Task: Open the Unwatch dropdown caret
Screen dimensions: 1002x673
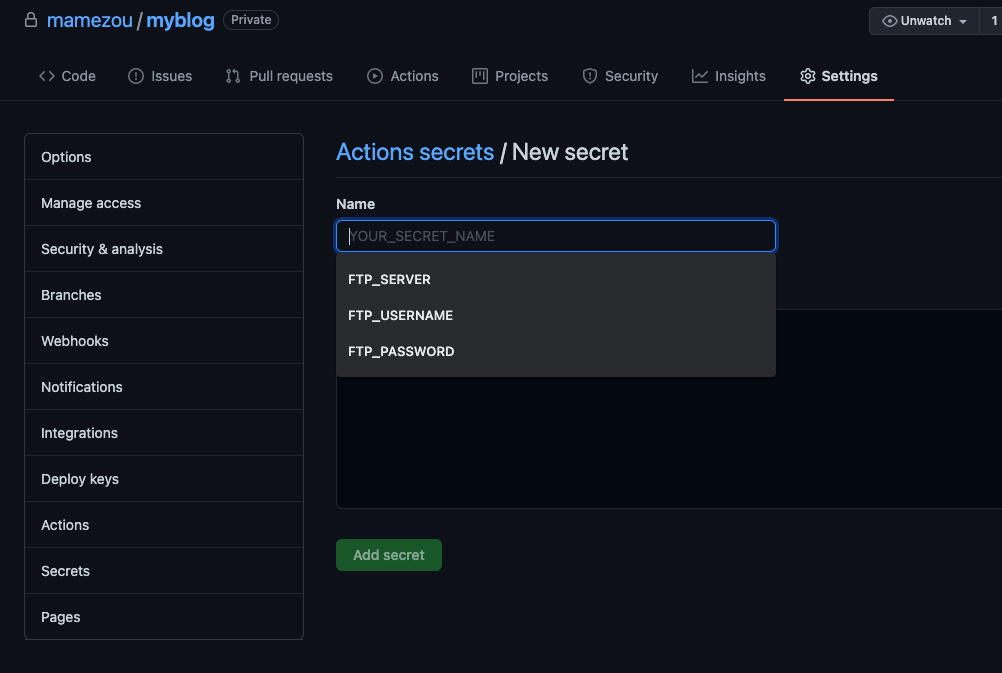Action: point(963,22)
